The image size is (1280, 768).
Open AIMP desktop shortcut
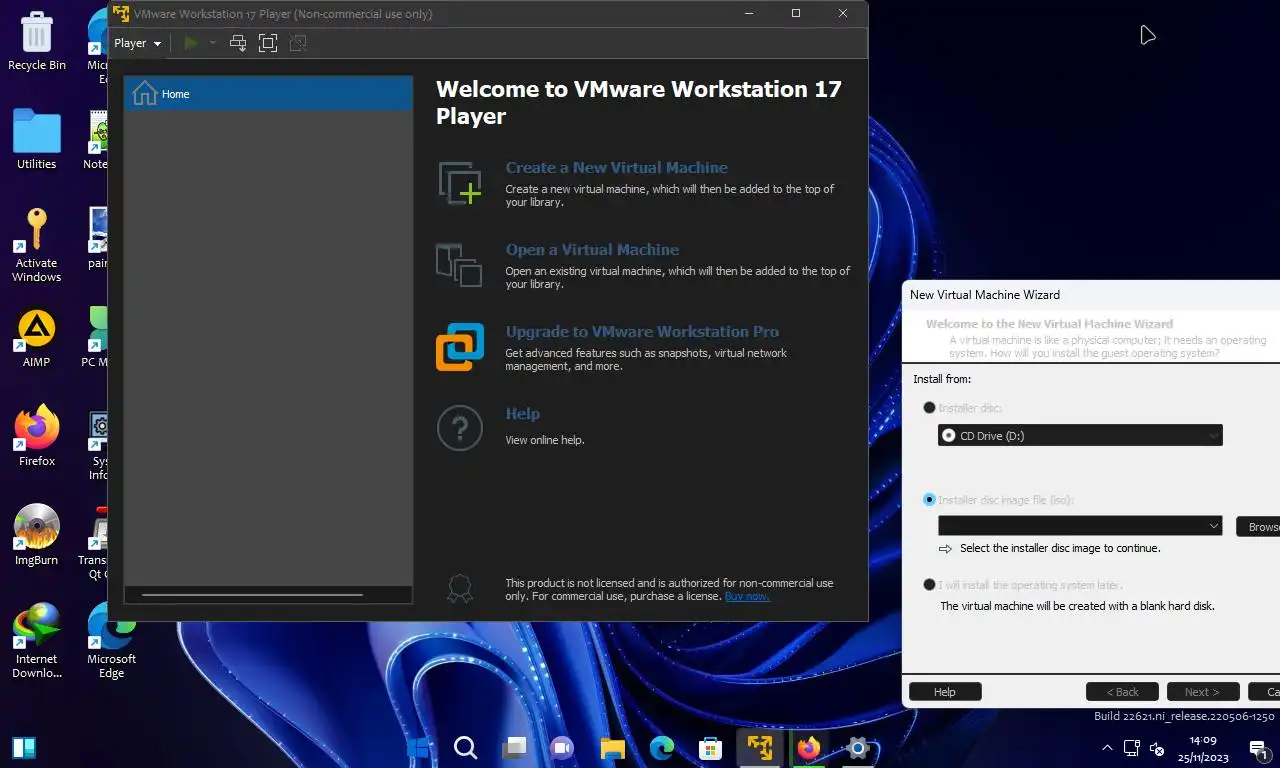pyautogui.click(x=37, y=338)
